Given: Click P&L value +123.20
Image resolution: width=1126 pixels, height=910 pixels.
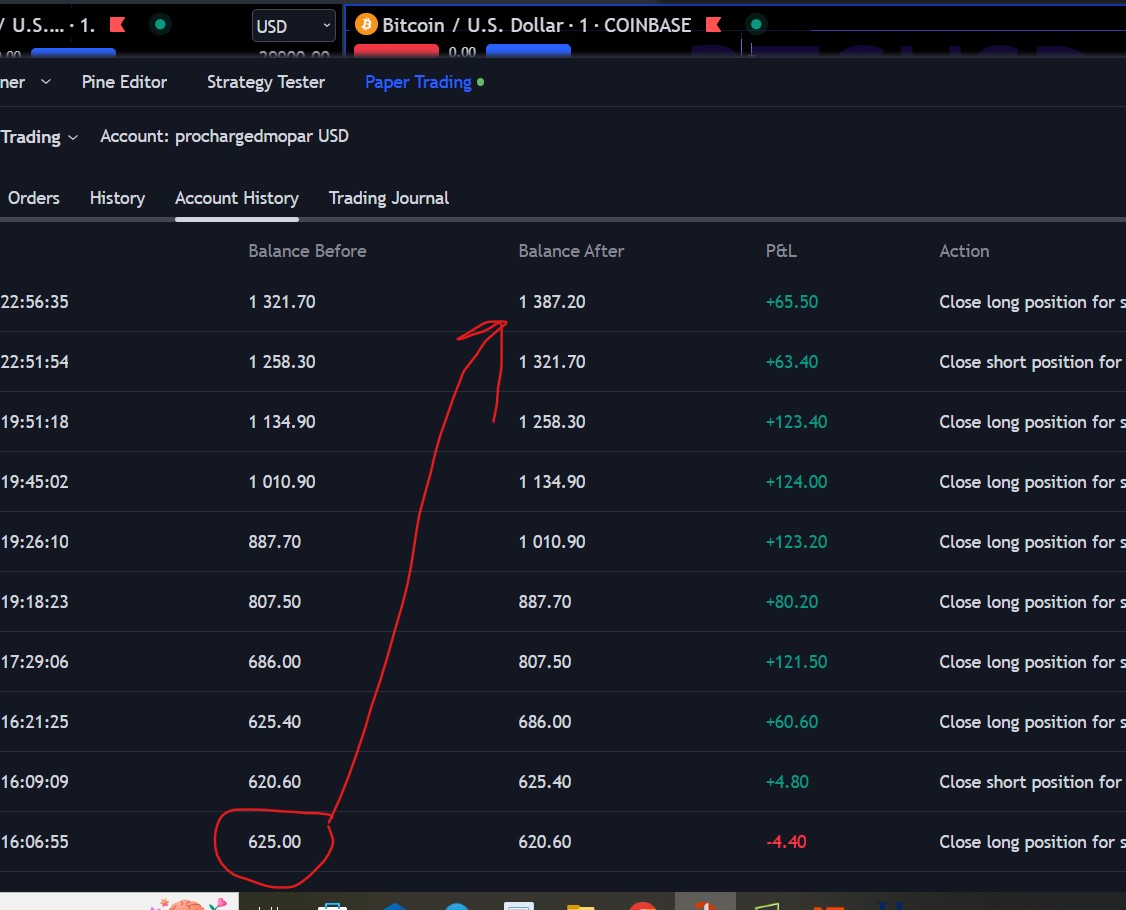Looking at the screenshot, I should (796, 542).
